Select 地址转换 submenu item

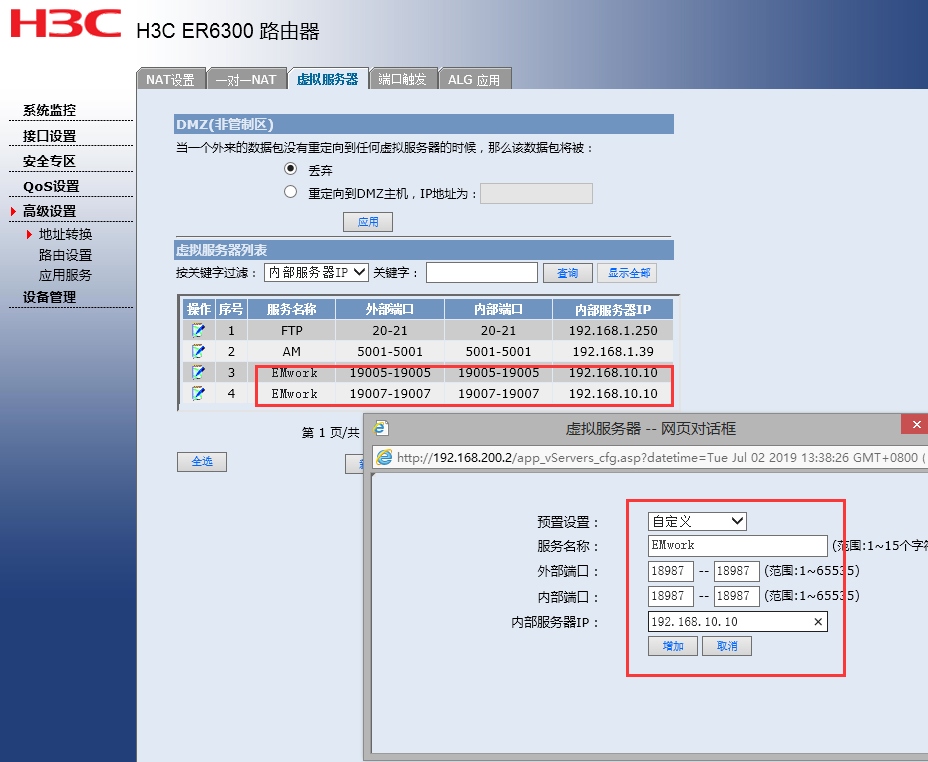pos(65,234)
